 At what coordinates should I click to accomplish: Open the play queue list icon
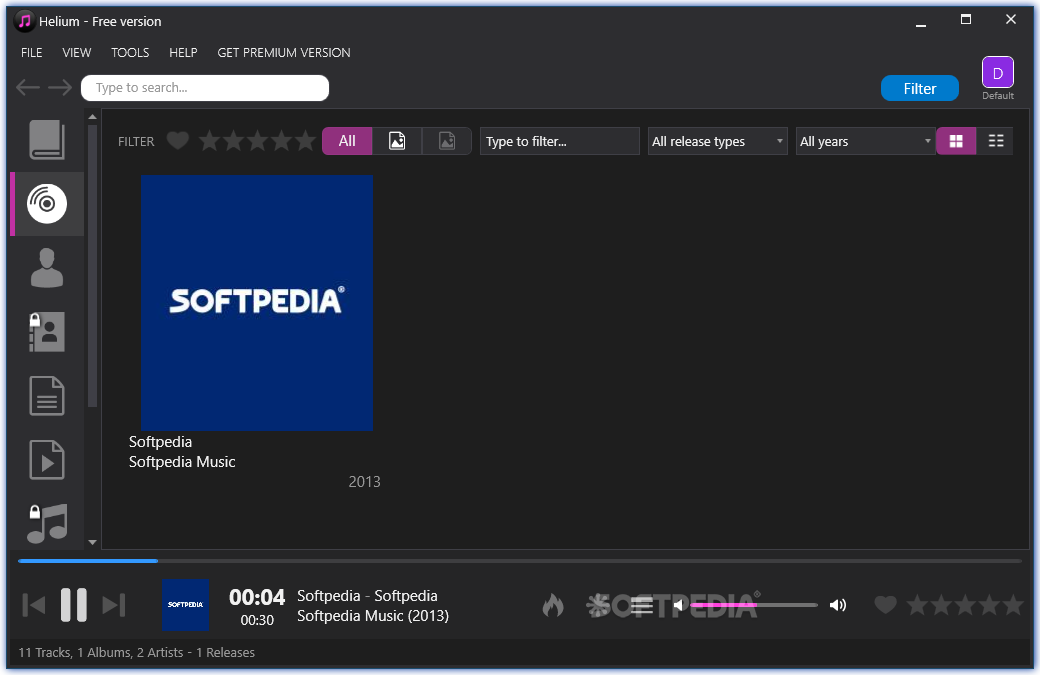[x=641, y=605]
